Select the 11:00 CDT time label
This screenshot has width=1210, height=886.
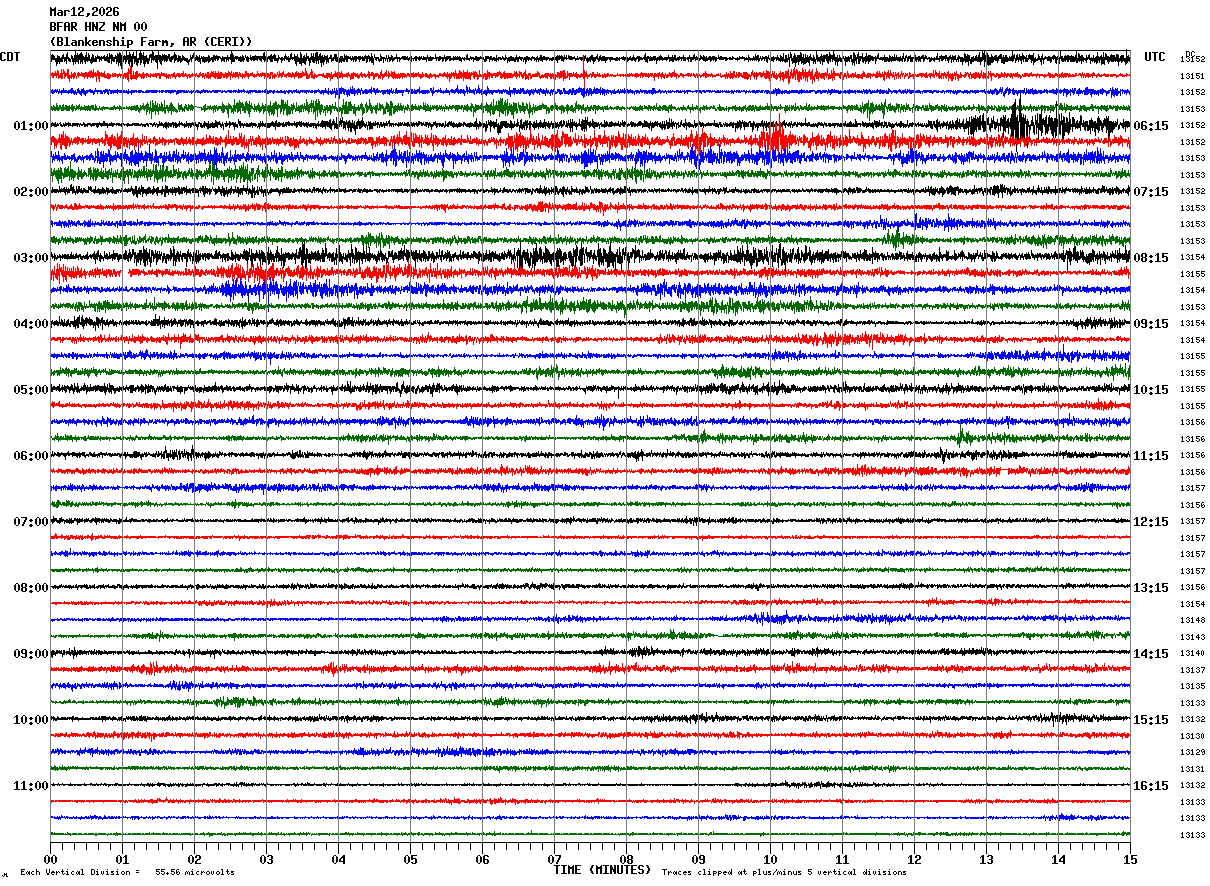[31, 786]
